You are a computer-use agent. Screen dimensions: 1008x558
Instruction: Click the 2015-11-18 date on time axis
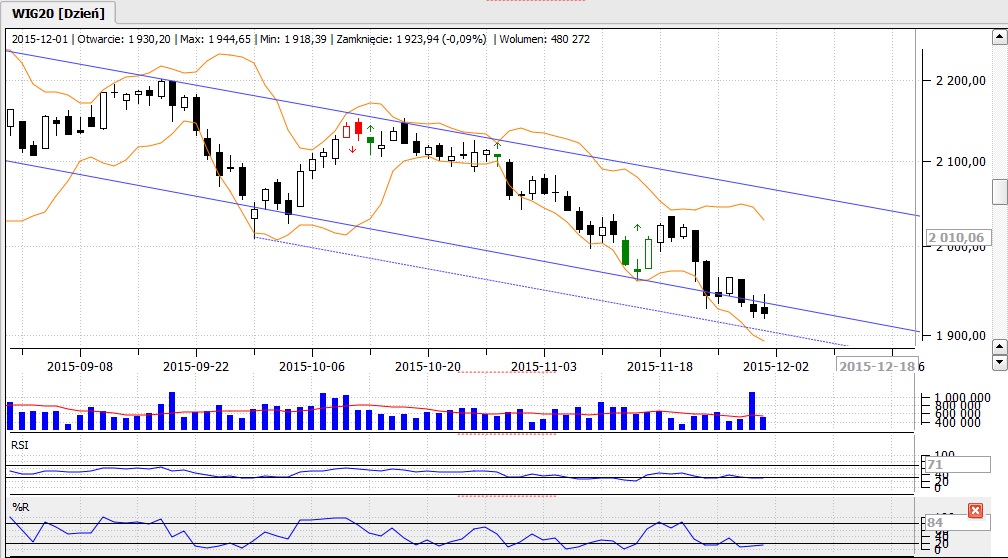tap(660, 366)
